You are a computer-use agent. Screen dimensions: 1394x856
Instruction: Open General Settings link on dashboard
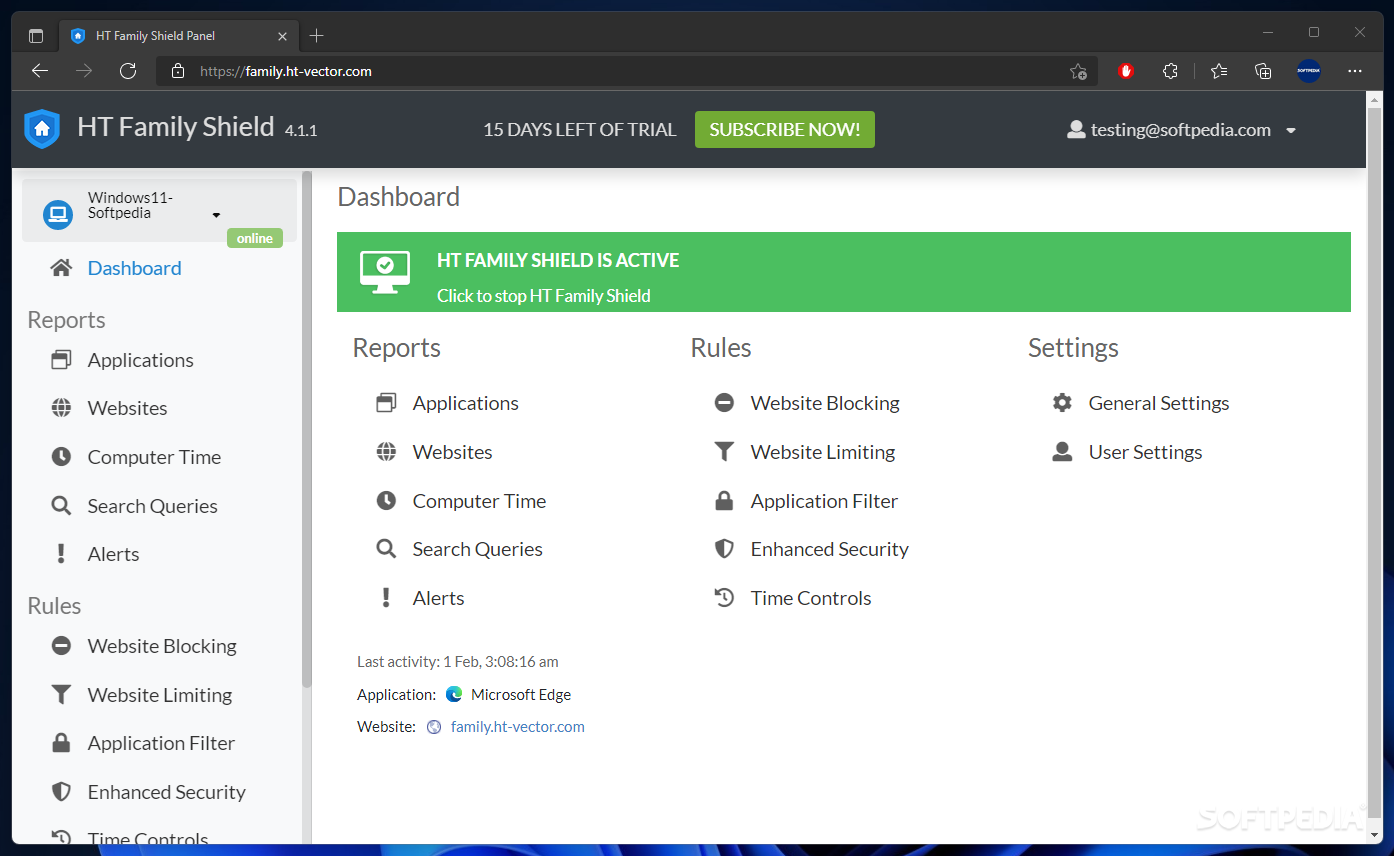1159,403
